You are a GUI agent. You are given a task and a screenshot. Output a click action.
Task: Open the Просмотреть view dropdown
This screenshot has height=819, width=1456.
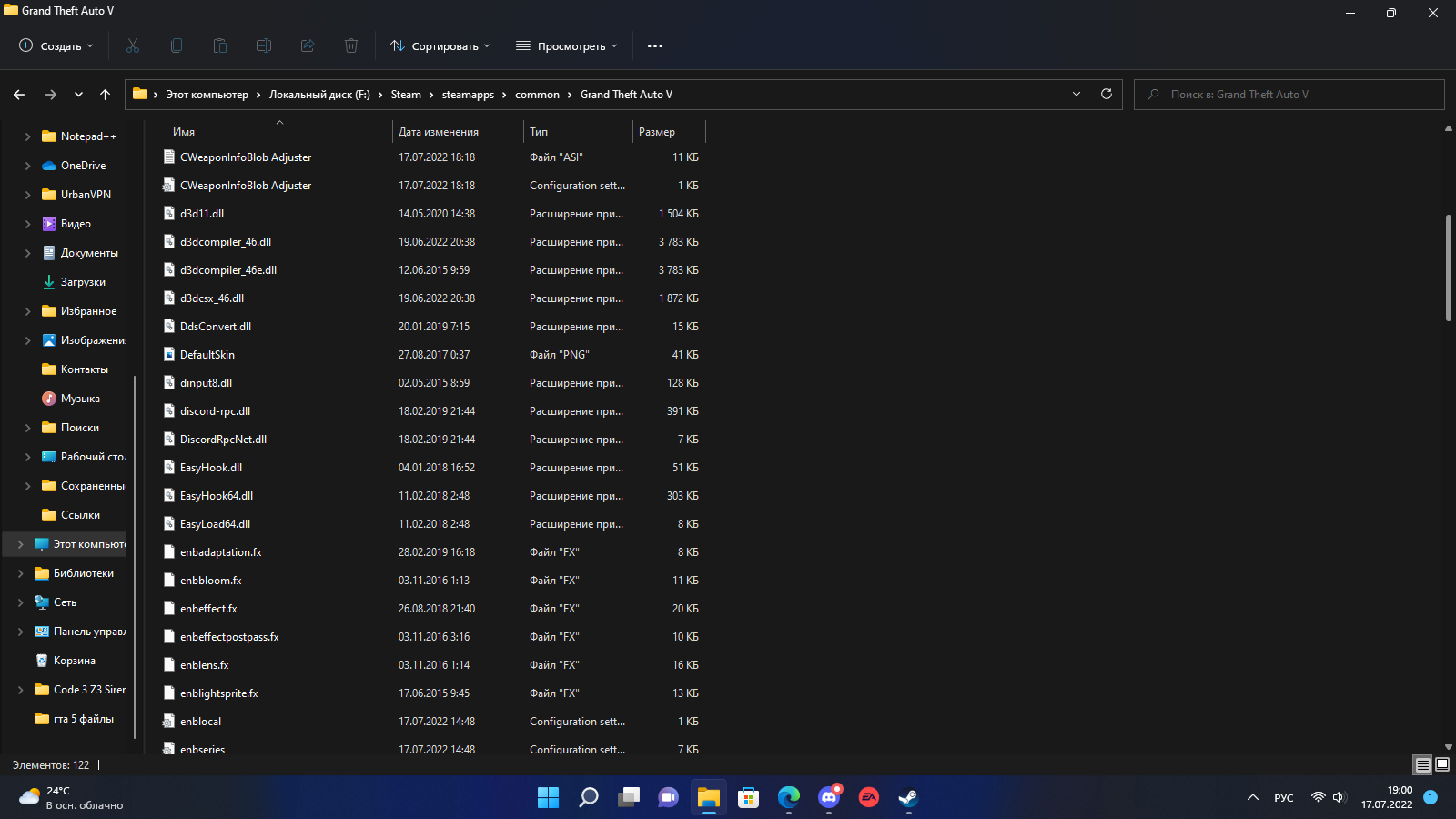pyautogui.click(x=567, y=45)
